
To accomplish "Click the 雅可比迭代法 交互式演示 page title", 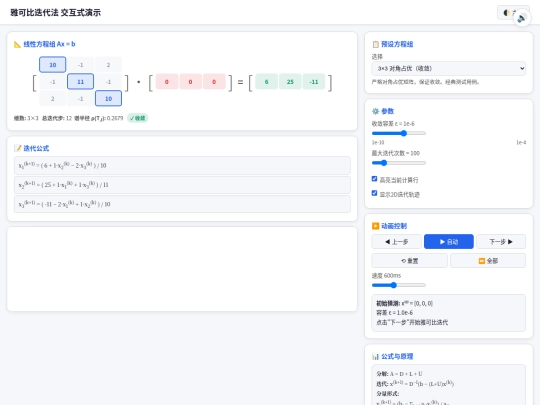I will point(55,13).
